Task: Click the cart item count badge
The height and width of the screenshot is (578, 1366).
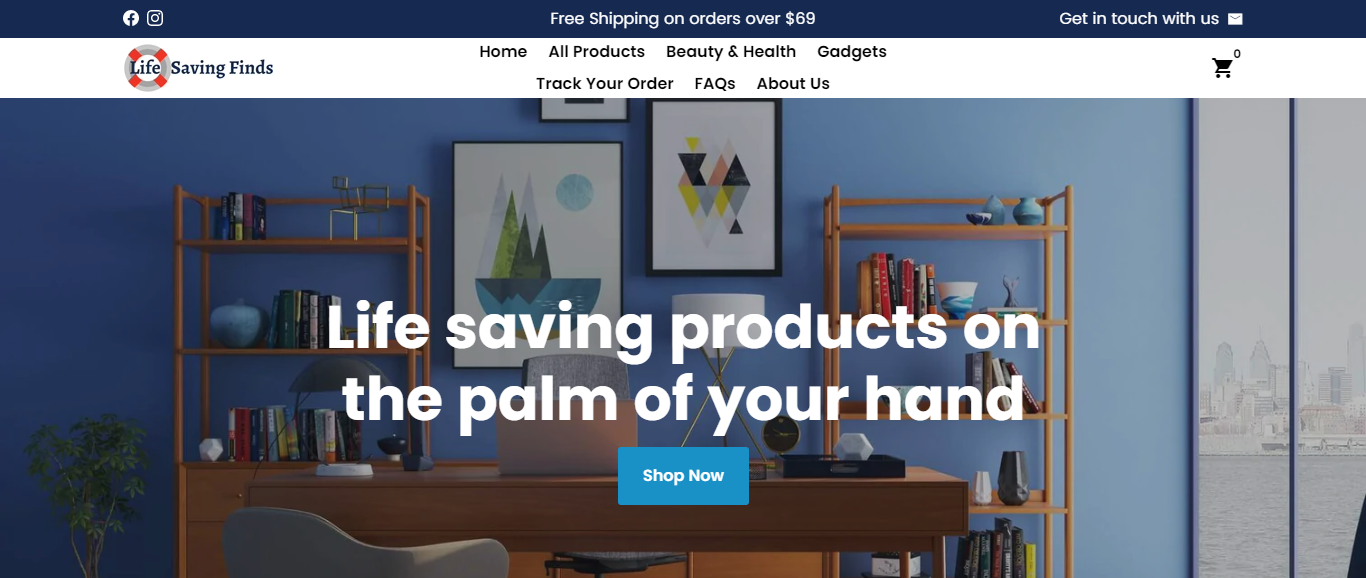Action: [x=1237, y=54]
